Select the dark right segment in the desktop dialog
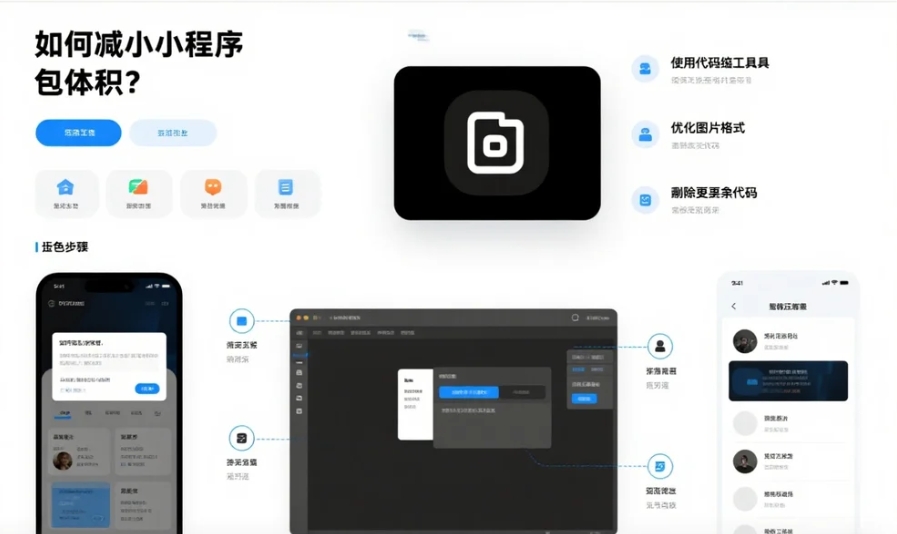 (522, 392)
